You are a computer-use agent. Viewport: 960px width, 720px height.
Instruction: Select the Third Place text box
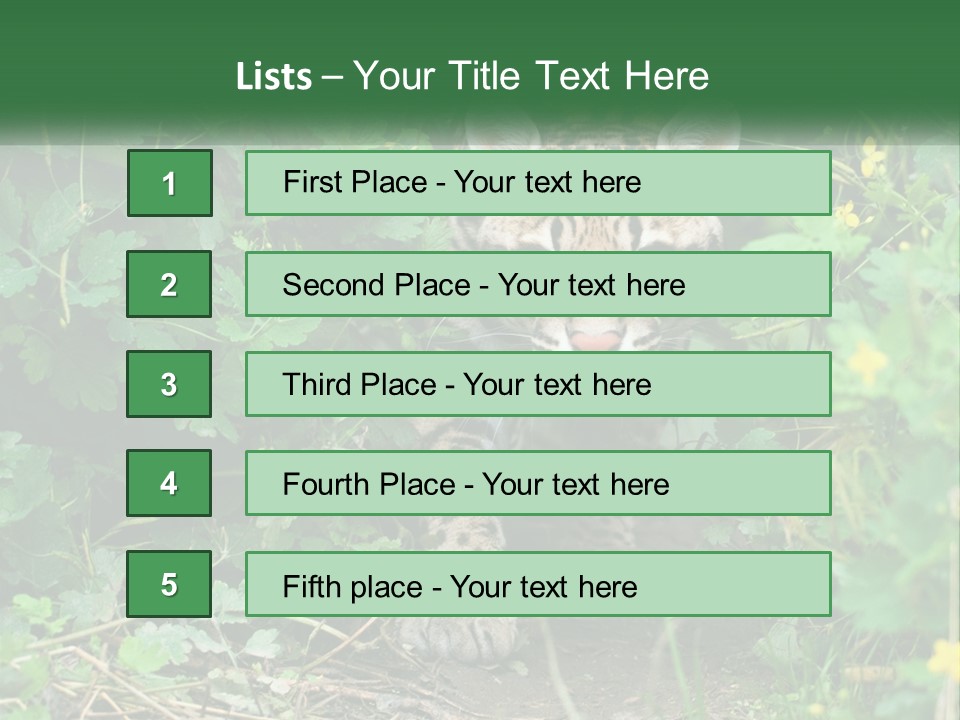[x=538, y=384]
